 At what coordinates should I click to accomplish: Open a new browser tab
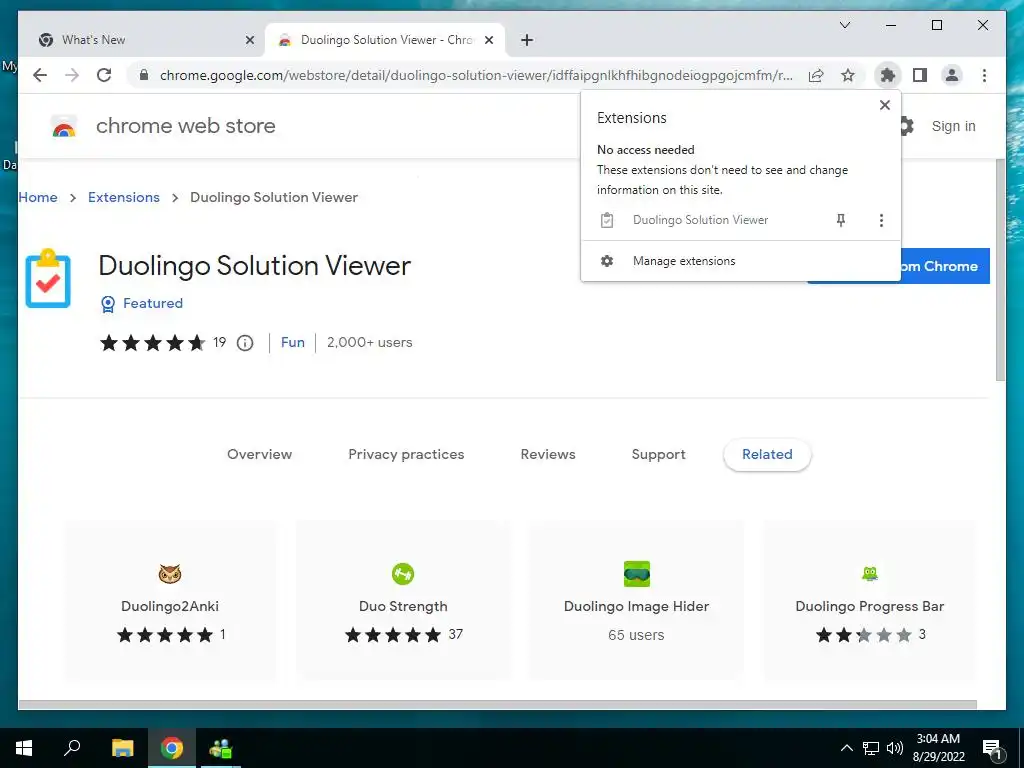(x=527, y=40)
